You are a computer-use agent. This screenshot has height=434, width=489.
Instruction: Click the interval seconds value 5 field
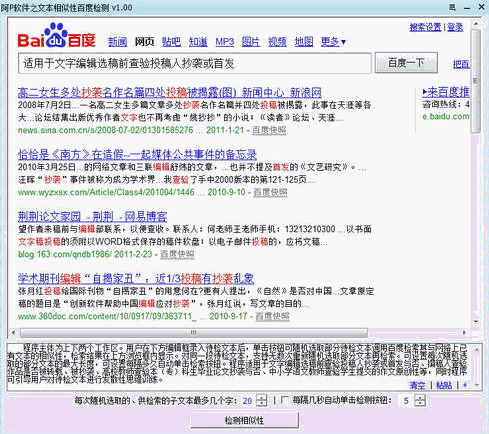pos(406,401)
